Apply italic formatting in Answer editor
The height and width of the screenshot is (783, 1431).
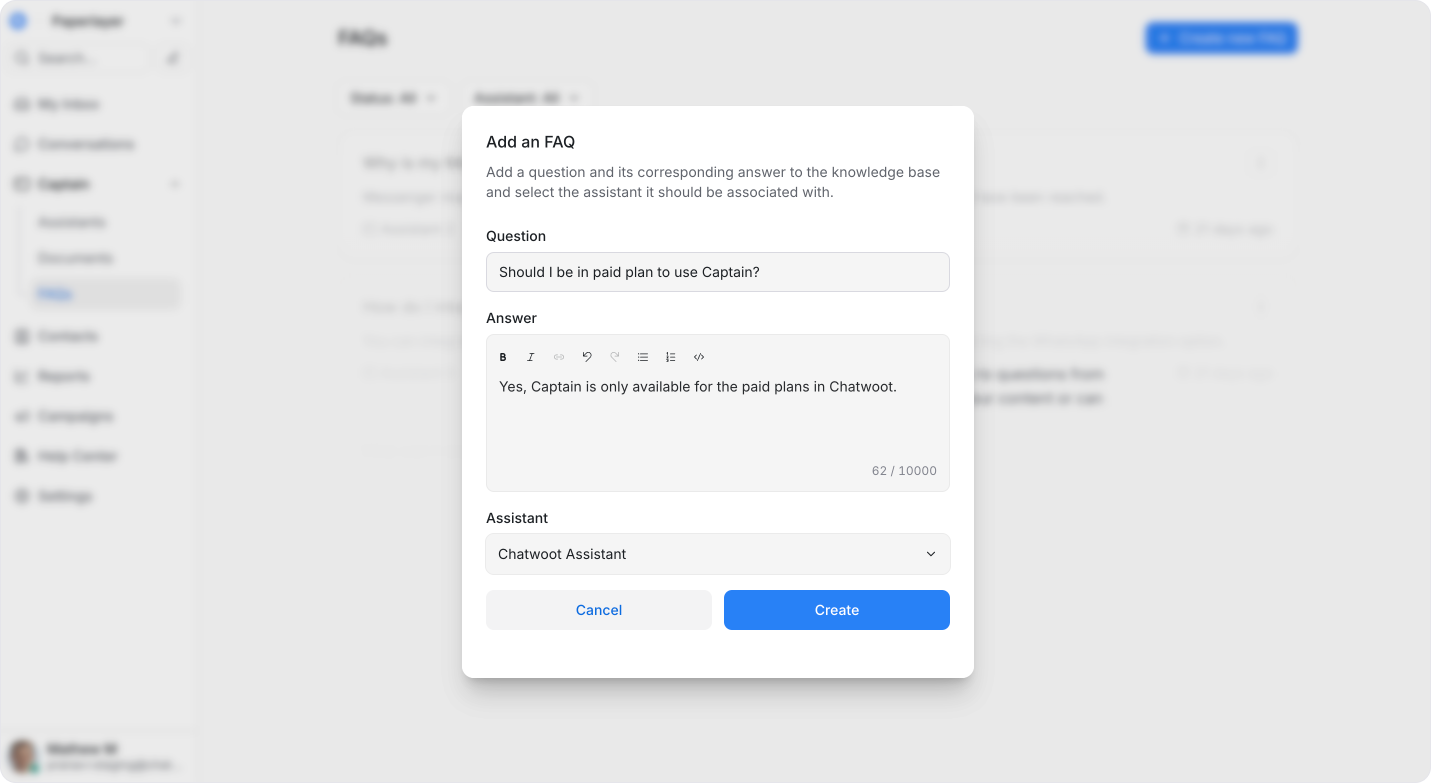531,357
